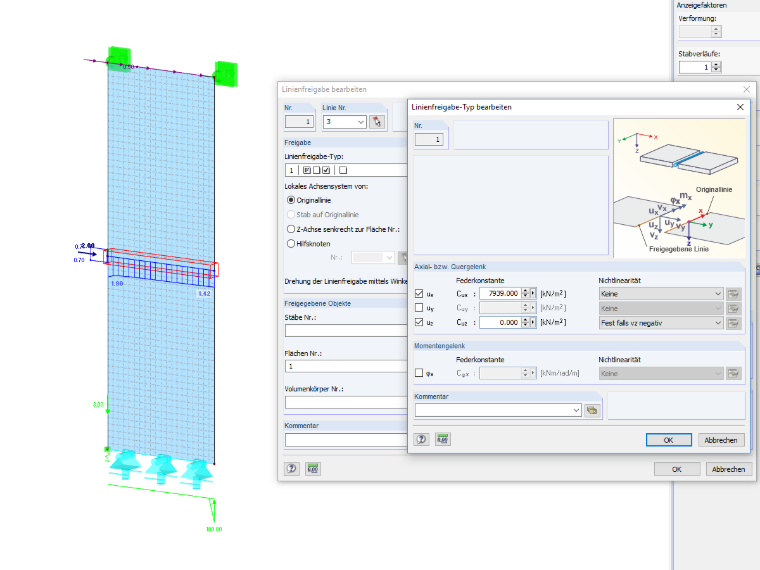Image resolution: width=760 pixels, height=570 pixels.
Task: Cancel with Abbrechen in Linienfreigabe-Typ bearbeiten
Action: pyautogui.click(x=721, y=440)
